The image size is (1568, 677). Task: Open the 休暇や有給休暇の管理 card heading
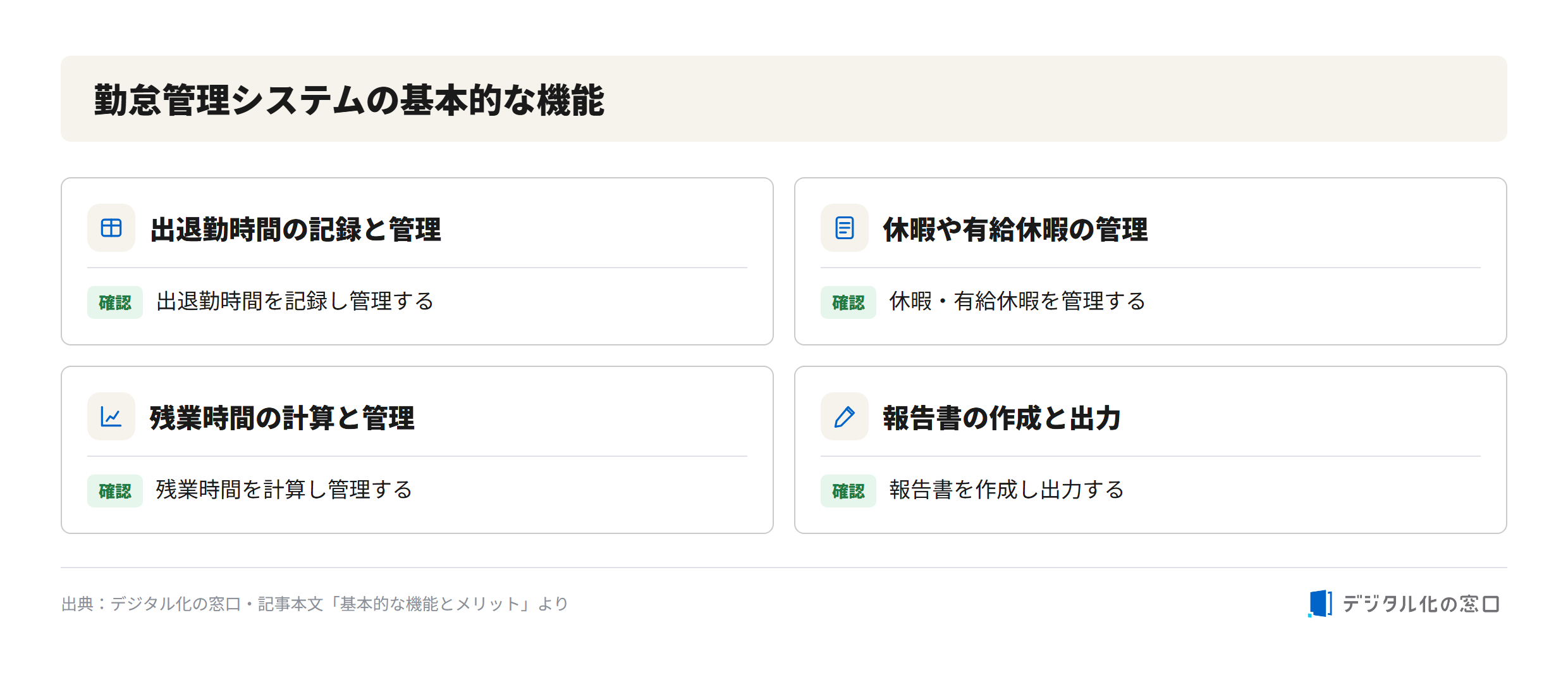1015,229
